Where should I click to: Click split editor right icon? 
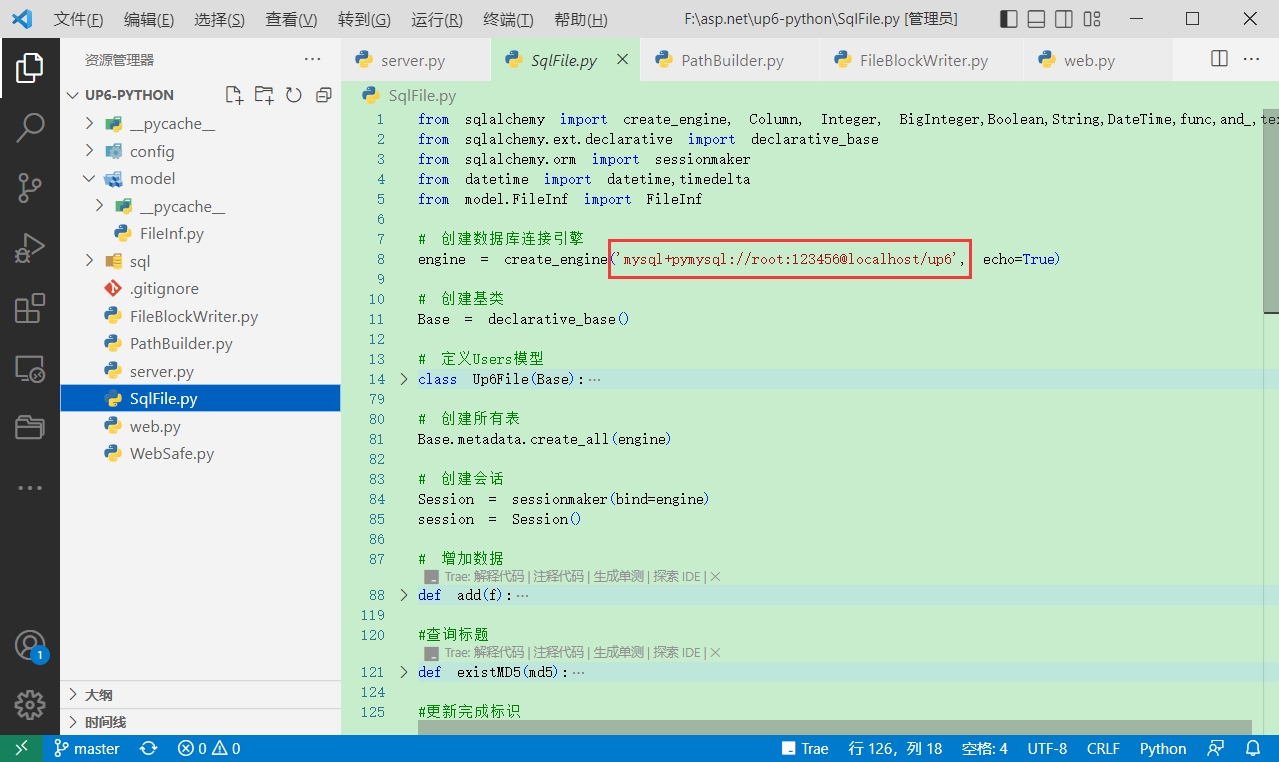coord(1219,59)
